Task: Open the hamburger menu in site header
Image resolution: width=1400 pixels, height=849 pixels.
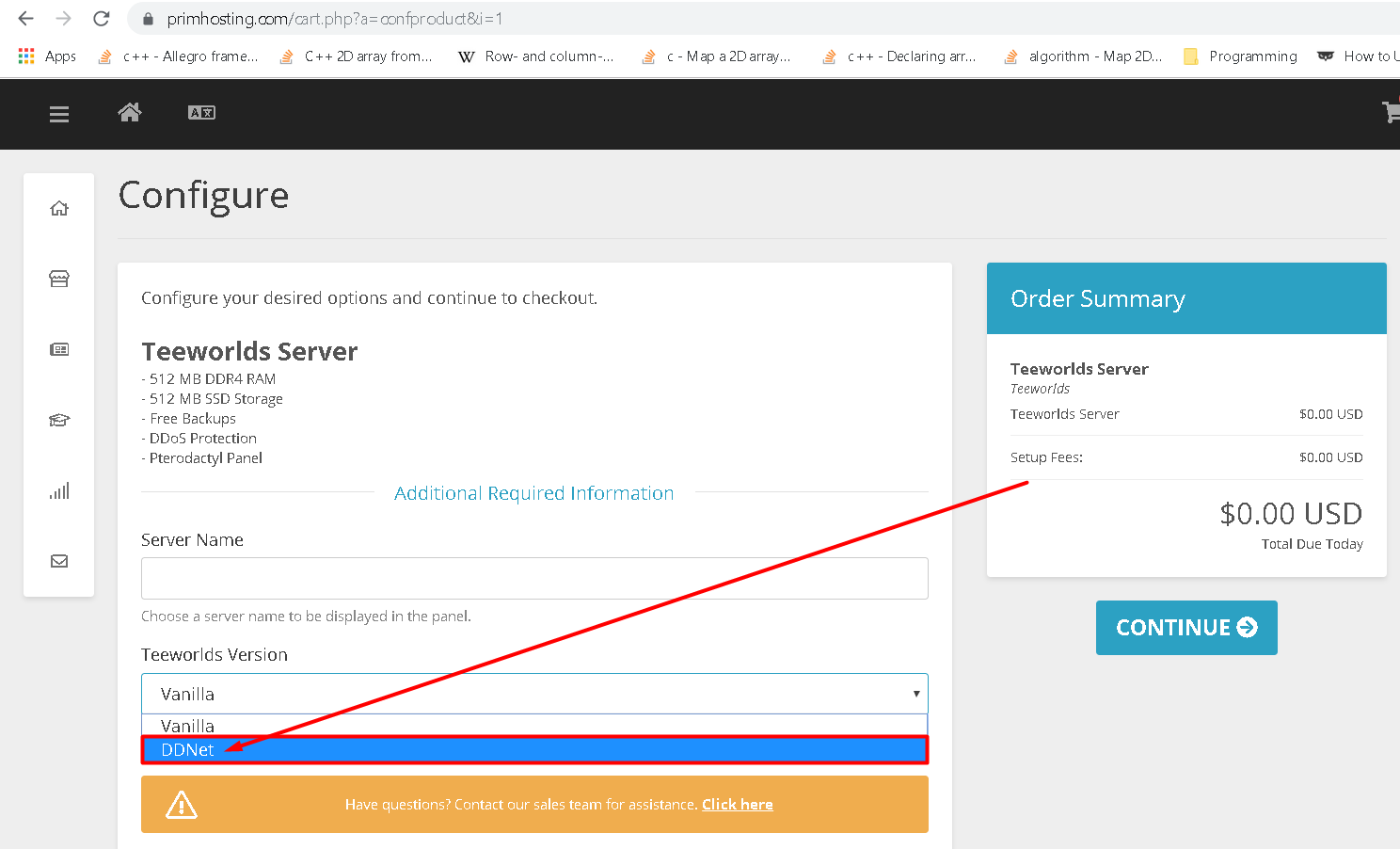Action: pyautogui.click(x=59, y=114)
